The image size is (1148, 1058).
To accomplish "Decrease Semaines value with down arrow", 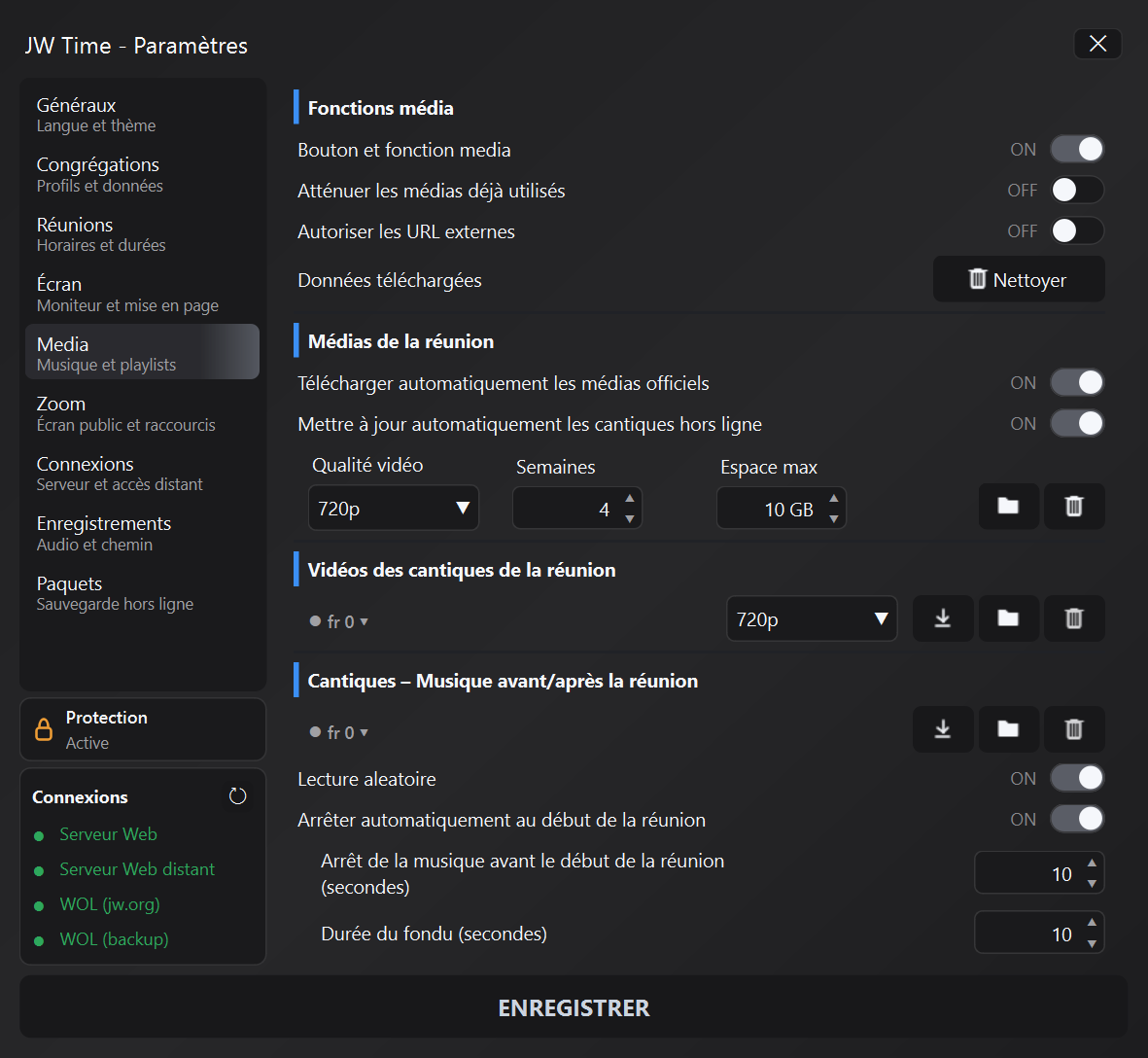I will (630, 519).
